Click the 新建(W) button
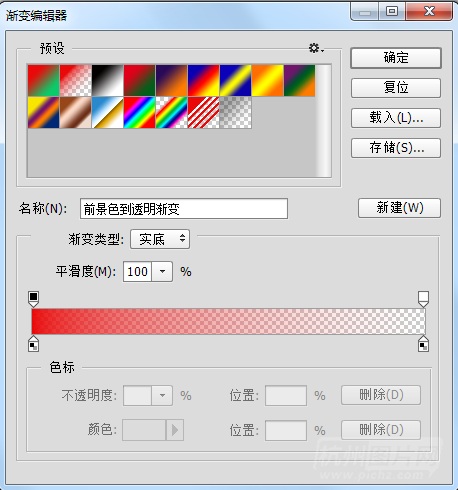This screenshot has width=458, height=490. [400, 208]
